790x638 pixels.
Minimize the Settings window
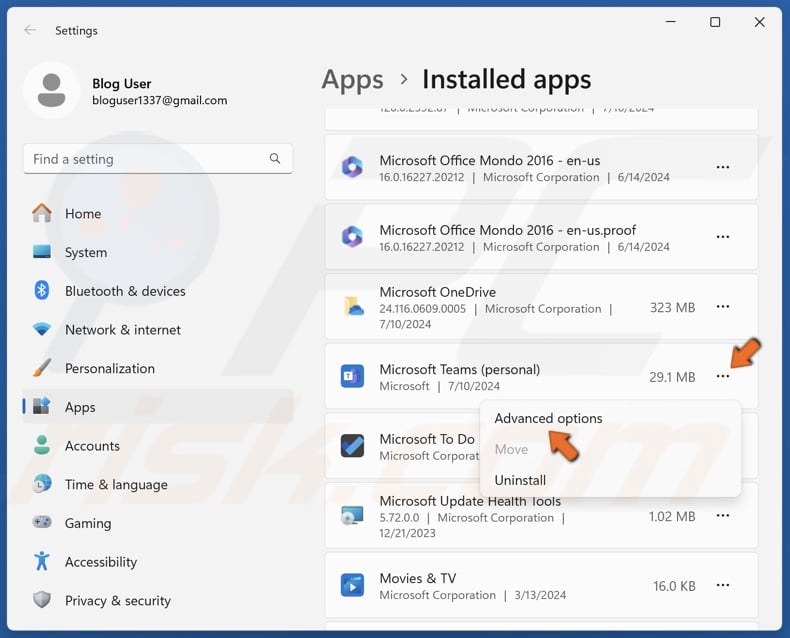click(x=671, y=22)
